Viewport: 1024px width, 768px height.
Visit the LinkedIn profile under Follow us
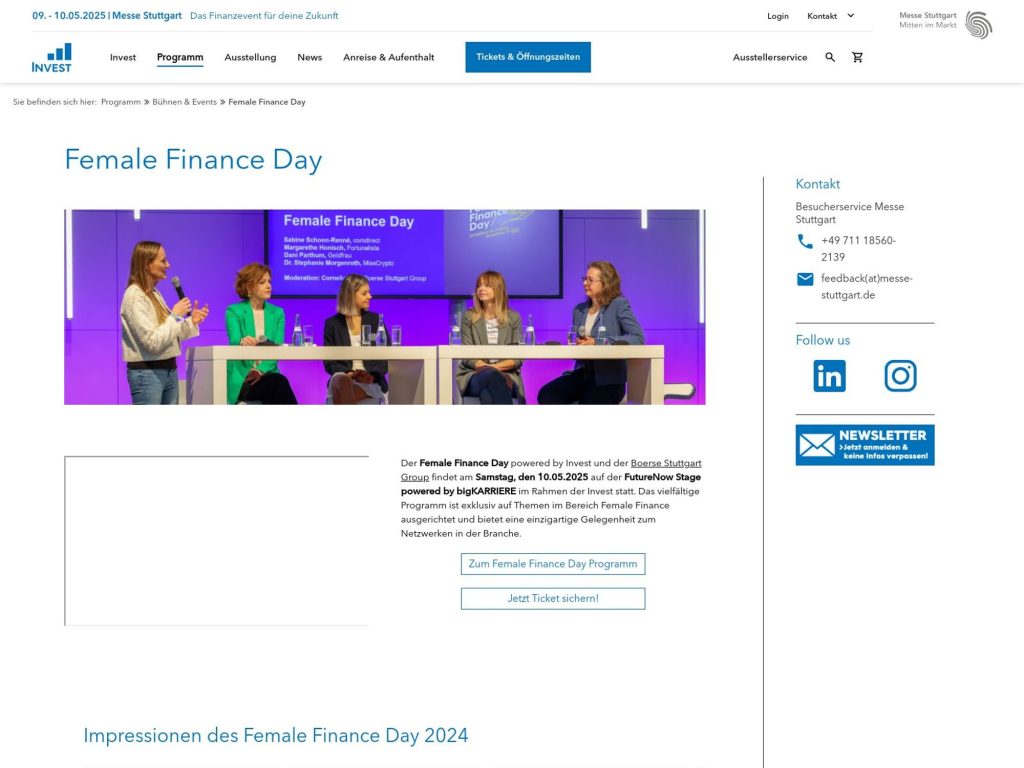click(x=828, y=375)
